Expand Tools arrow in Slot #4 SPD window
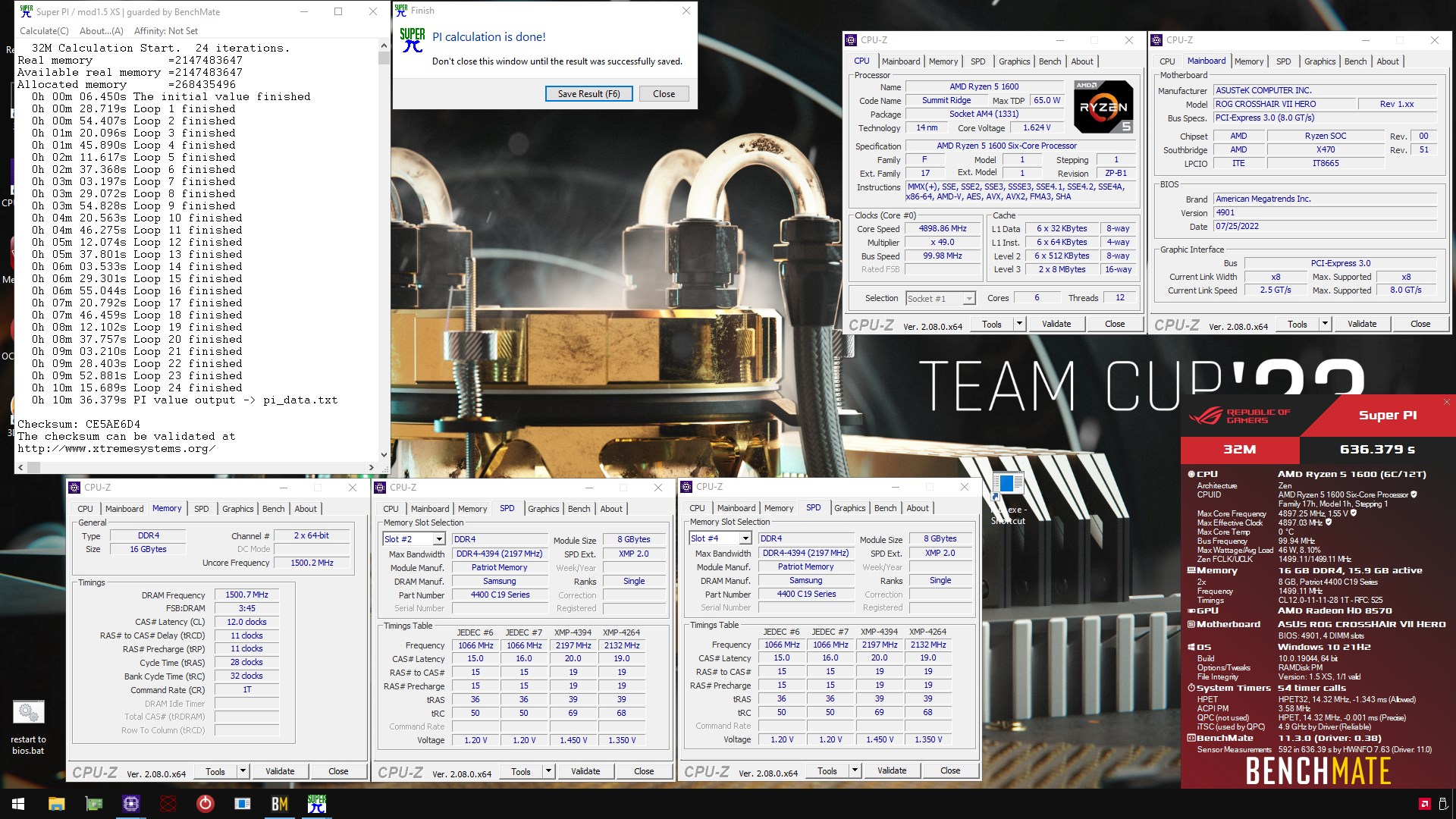The image size is (1456, 819). click(855, 770)
